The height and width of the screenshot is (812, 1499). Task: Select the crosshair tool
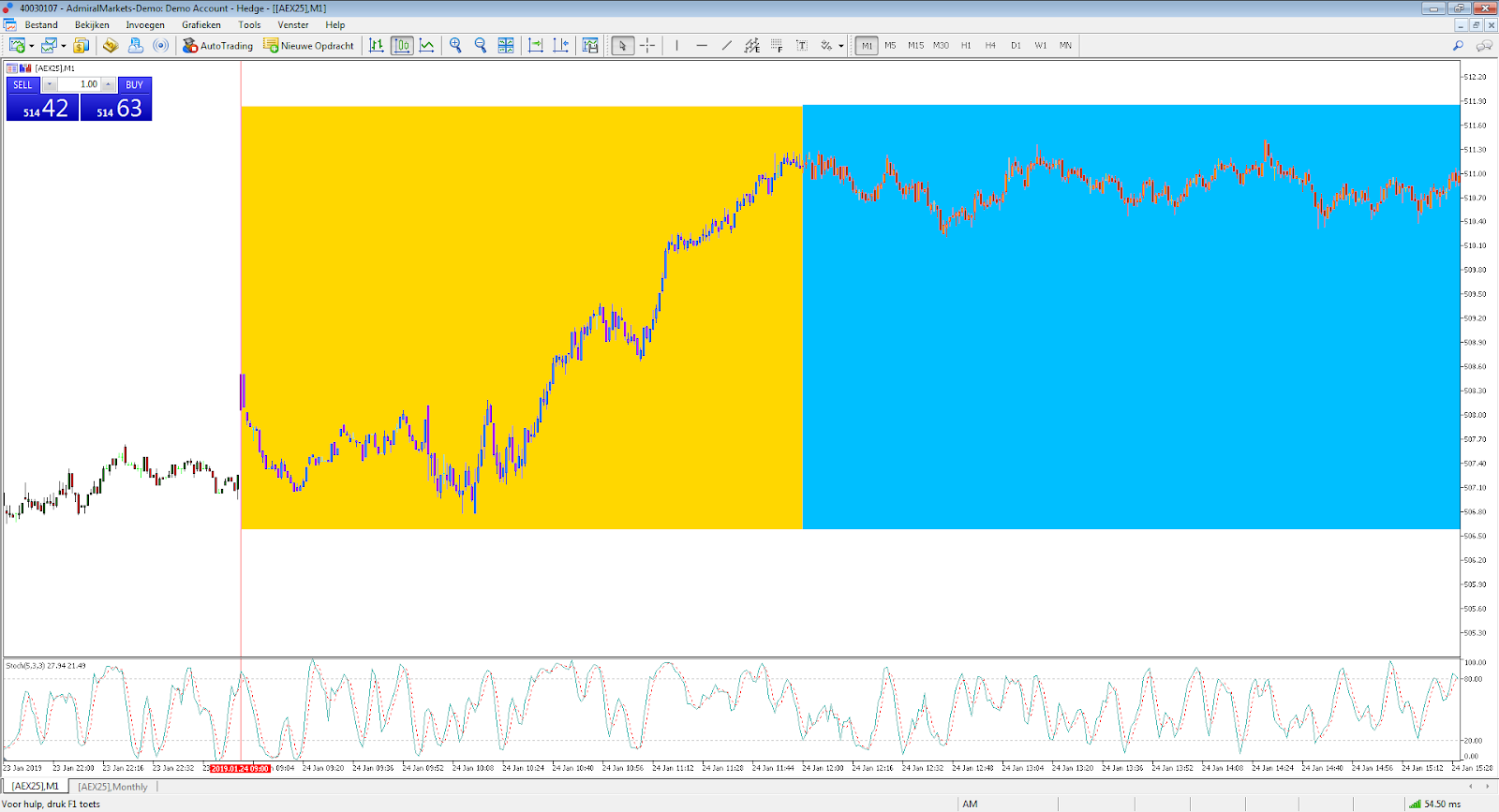point(647,45)
